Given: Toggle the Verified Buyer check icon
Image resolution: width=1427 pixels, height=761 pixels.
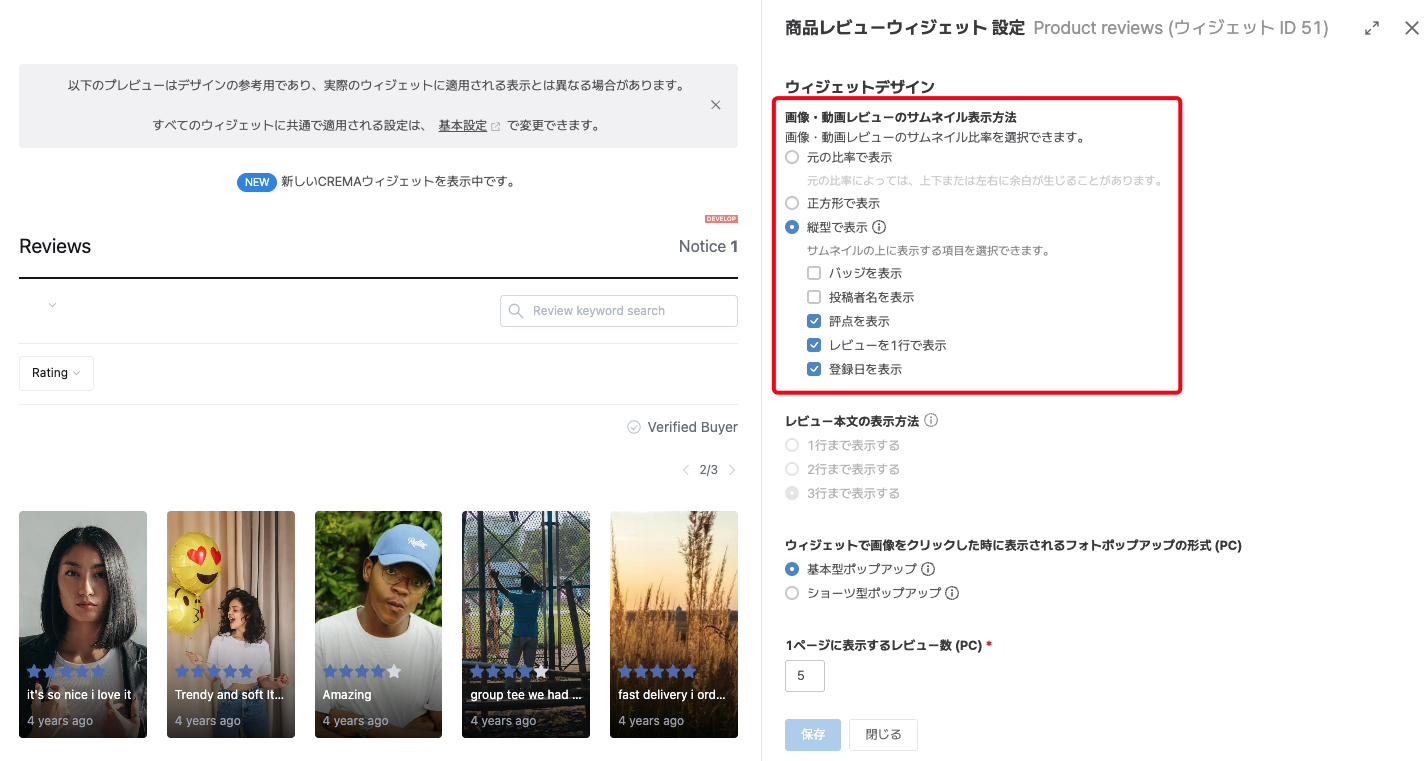Looking at the screenshot, I should click(633, 427).
